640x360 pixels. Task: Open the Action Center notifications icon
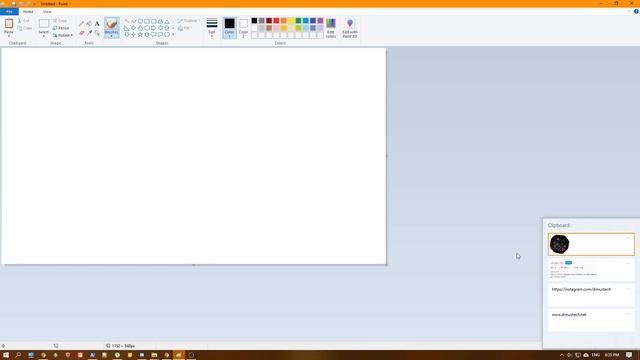629,355
